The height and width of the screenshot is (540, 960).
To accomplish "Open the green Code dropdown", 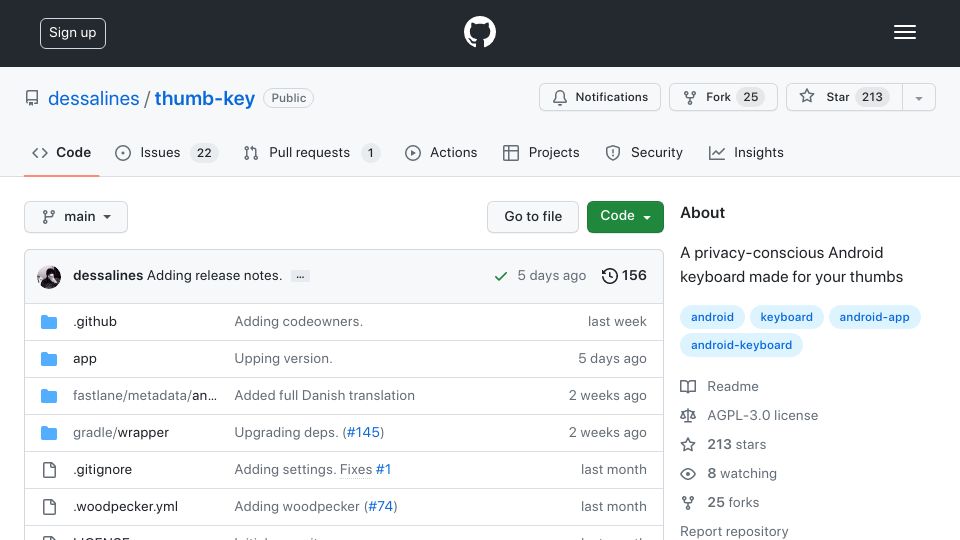I will 625,217.
